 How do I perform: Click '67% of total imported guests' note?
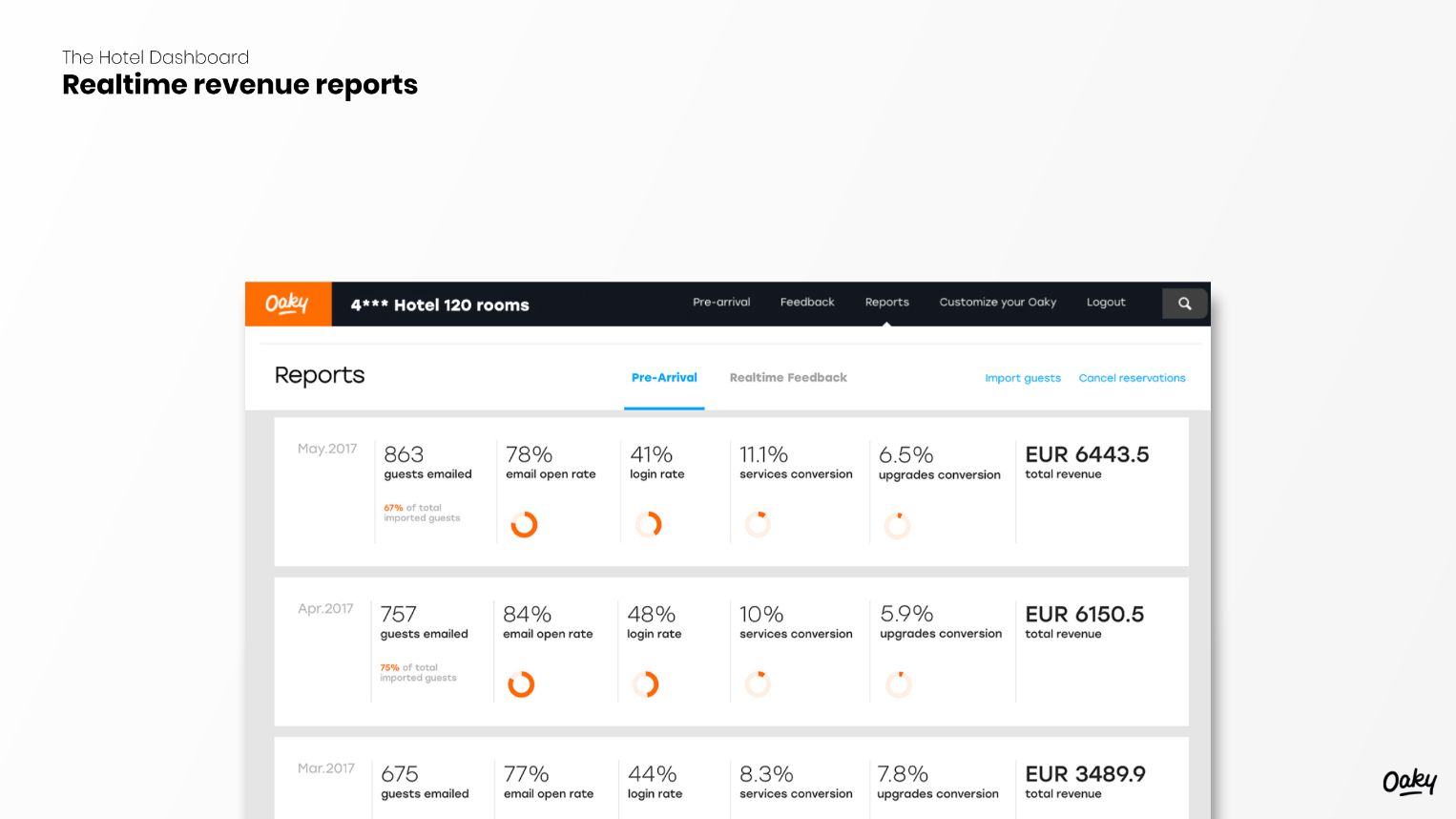coord(422,514)
